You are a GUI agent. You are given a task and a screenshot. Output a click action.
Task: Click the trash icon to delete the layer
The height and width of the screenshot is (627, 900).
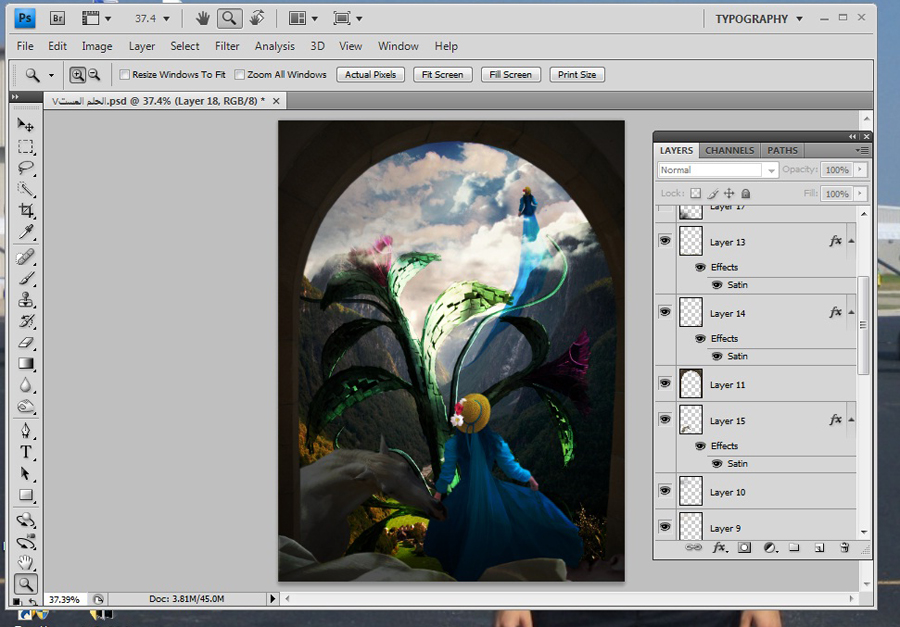pos(844,548)
